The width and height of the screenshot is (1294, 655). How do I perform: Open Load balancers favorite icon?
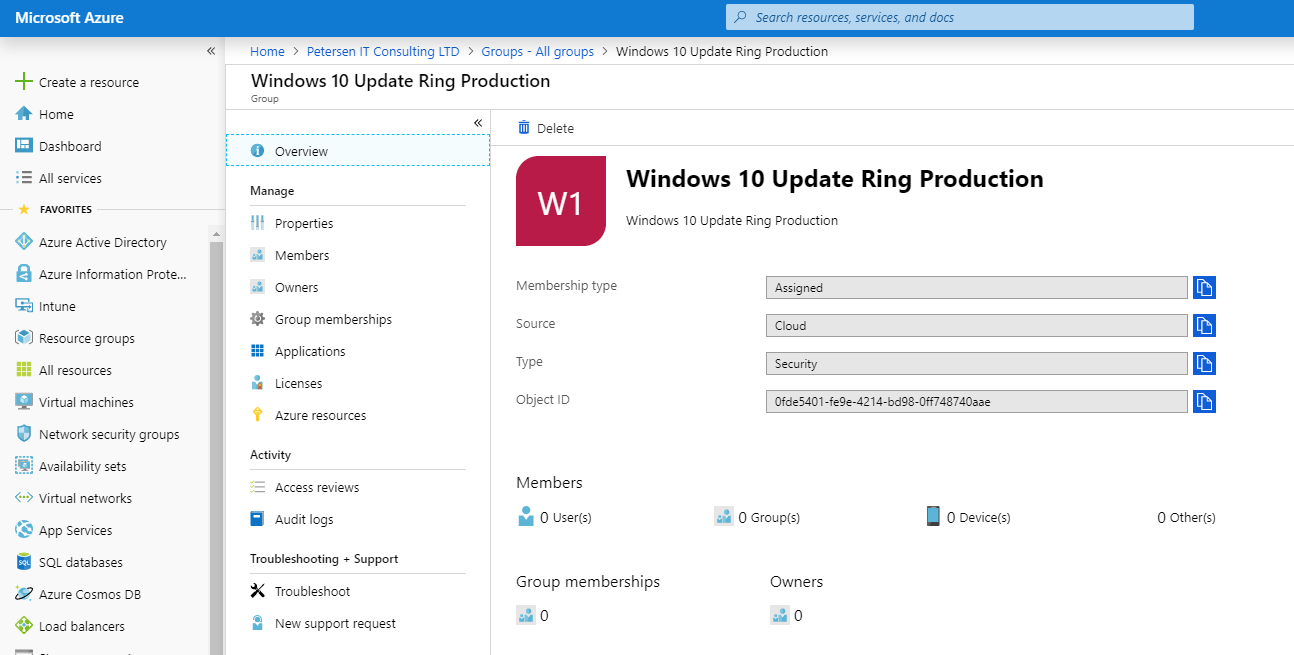[24, 626]
